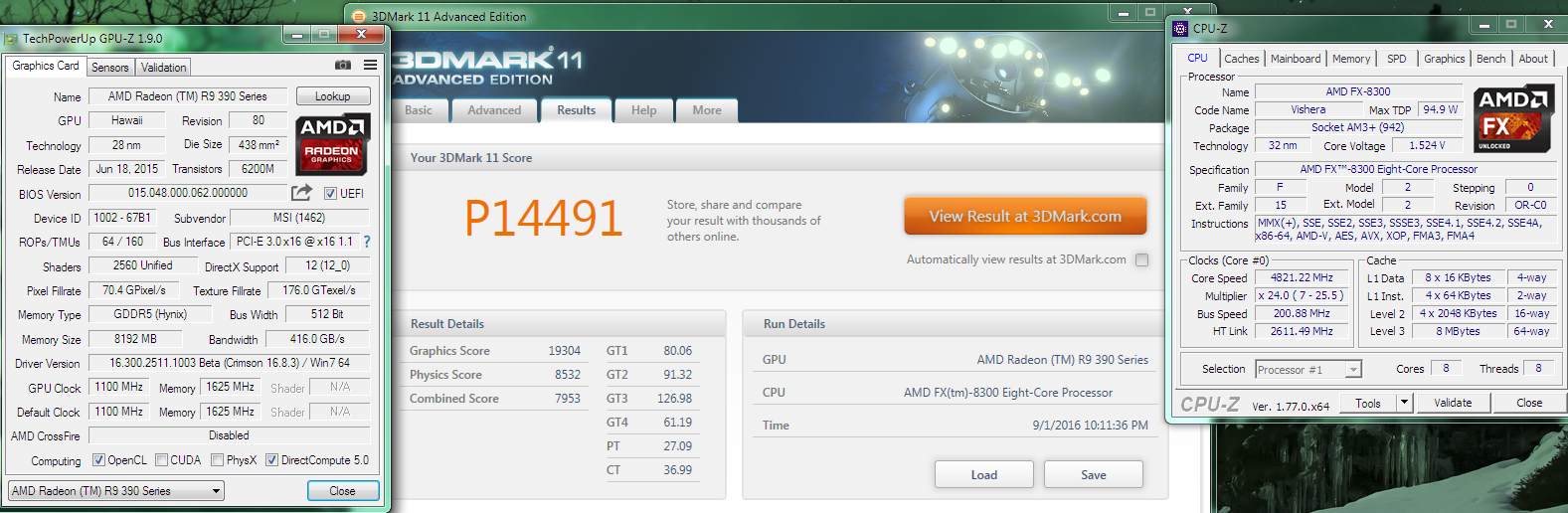Select the Results tab in 3DMark 11
The height and width of the screenshot is (513, 1568).
pos(576,110)
